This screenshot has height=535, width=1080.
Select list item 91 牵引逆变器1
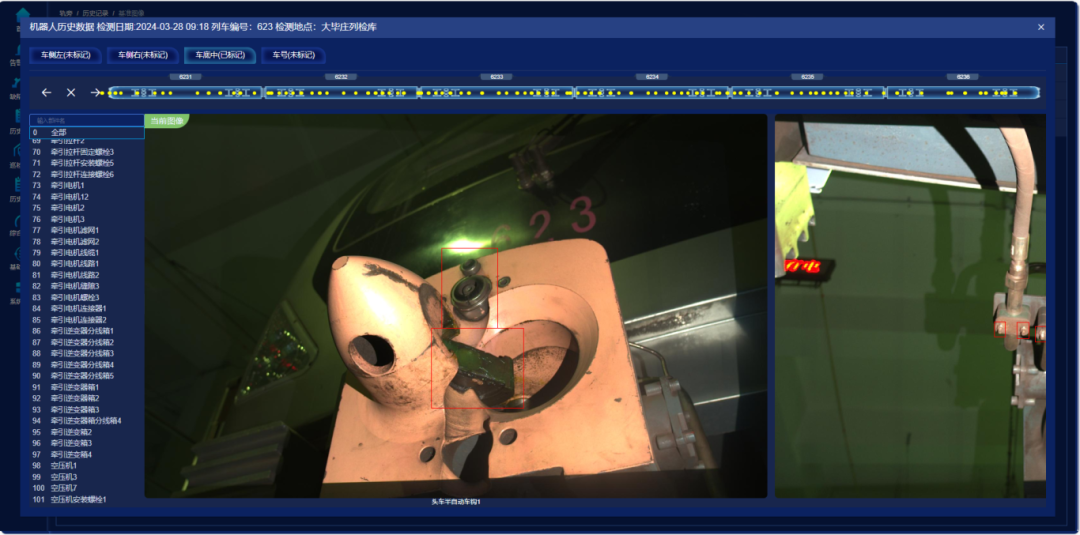75,387
